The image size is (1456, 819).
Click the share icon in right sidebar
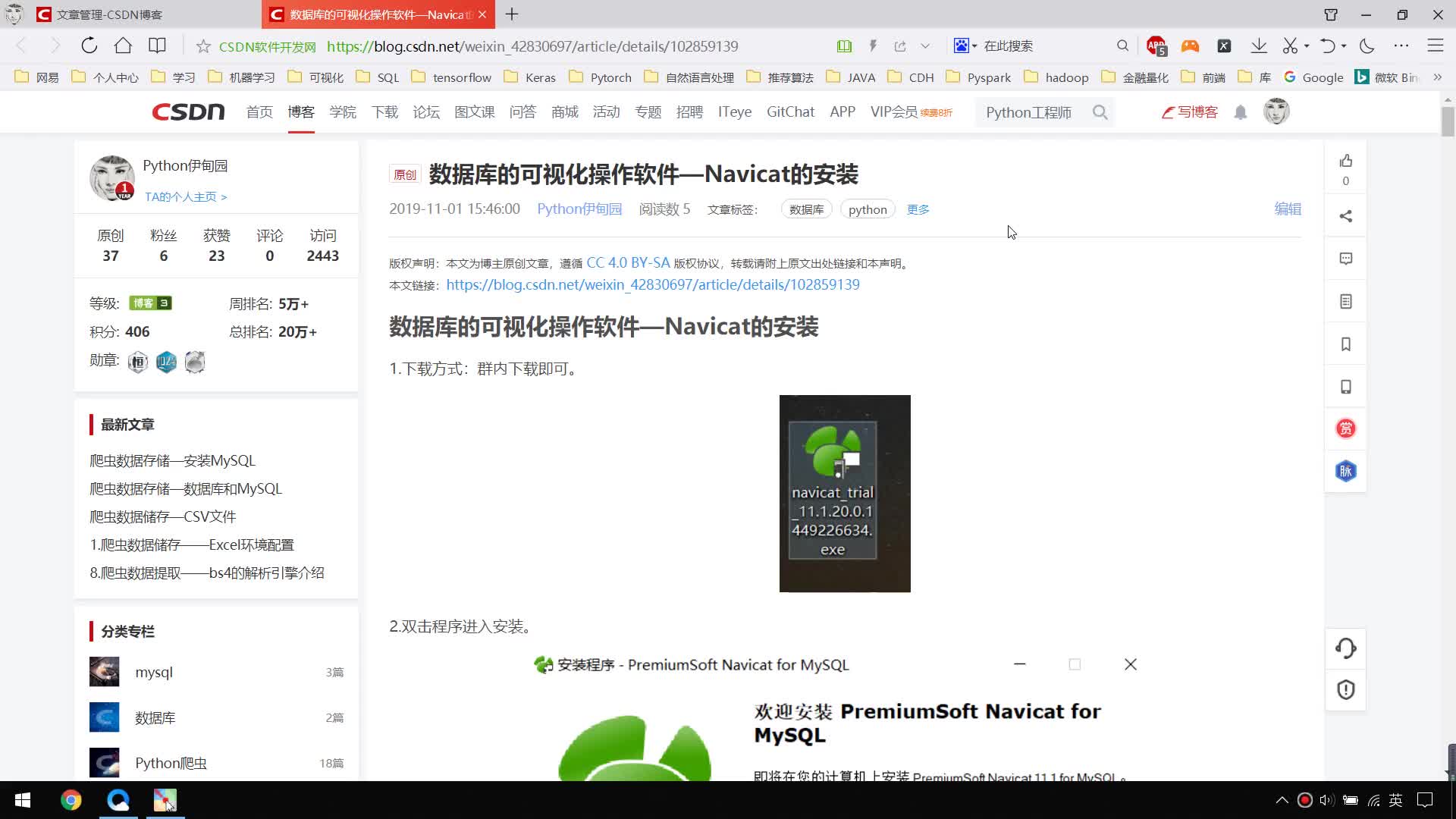[x=1345, y=216]
